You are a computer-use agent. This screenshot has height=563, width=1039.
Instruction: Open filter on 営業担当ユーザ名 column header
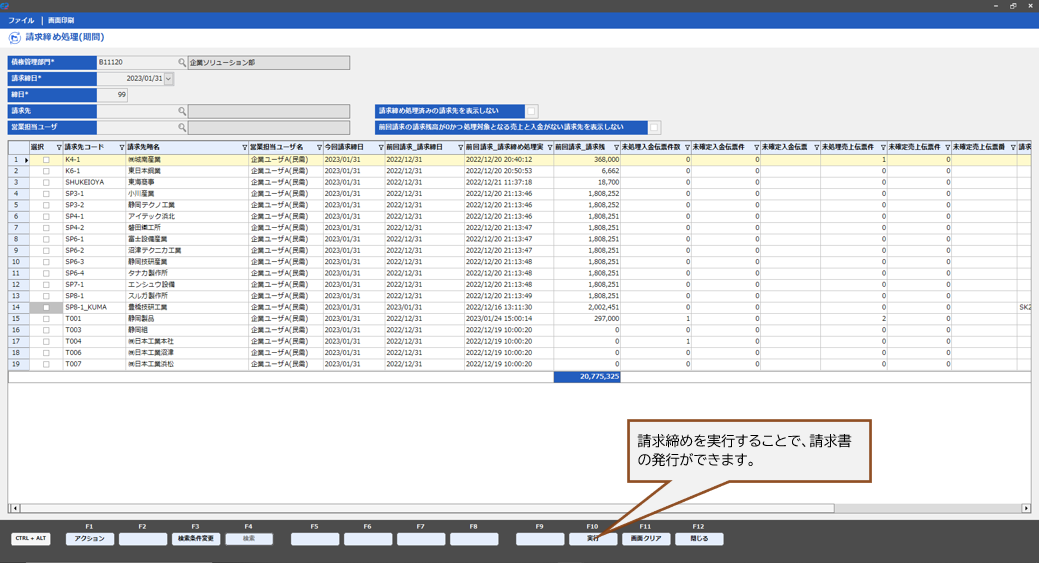click(319, 147)
